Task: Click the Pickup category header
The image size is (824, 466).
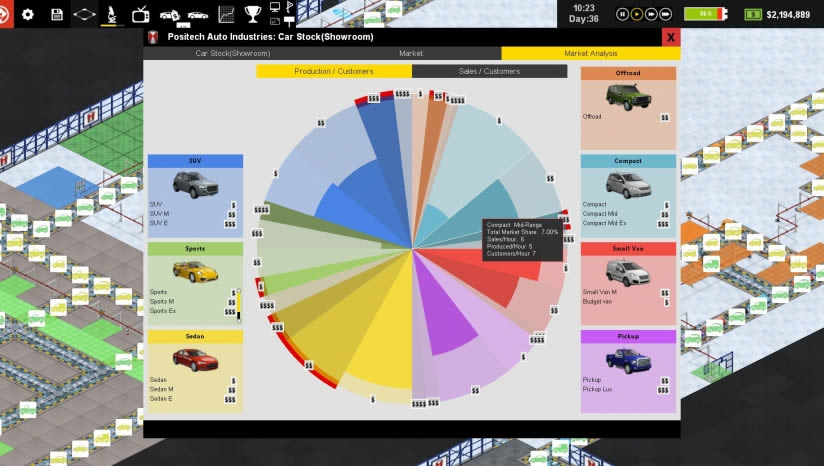Action: (x=628, y=336)
